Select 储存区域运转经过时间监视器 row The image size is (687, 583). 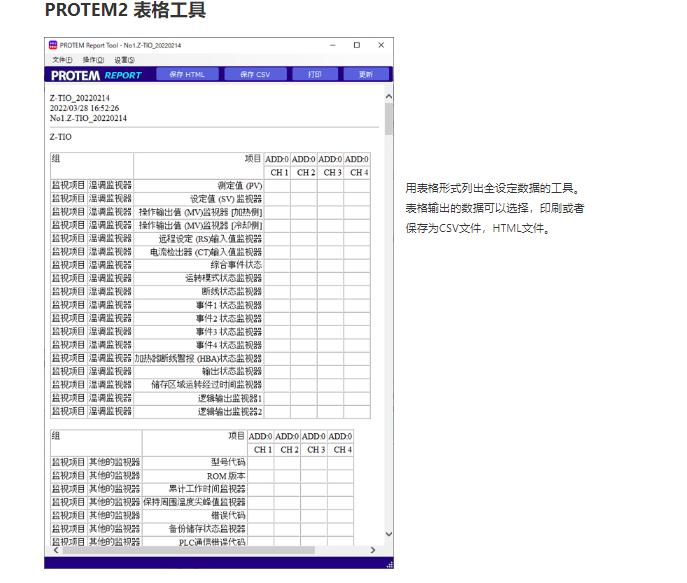(x=210, y=385)
